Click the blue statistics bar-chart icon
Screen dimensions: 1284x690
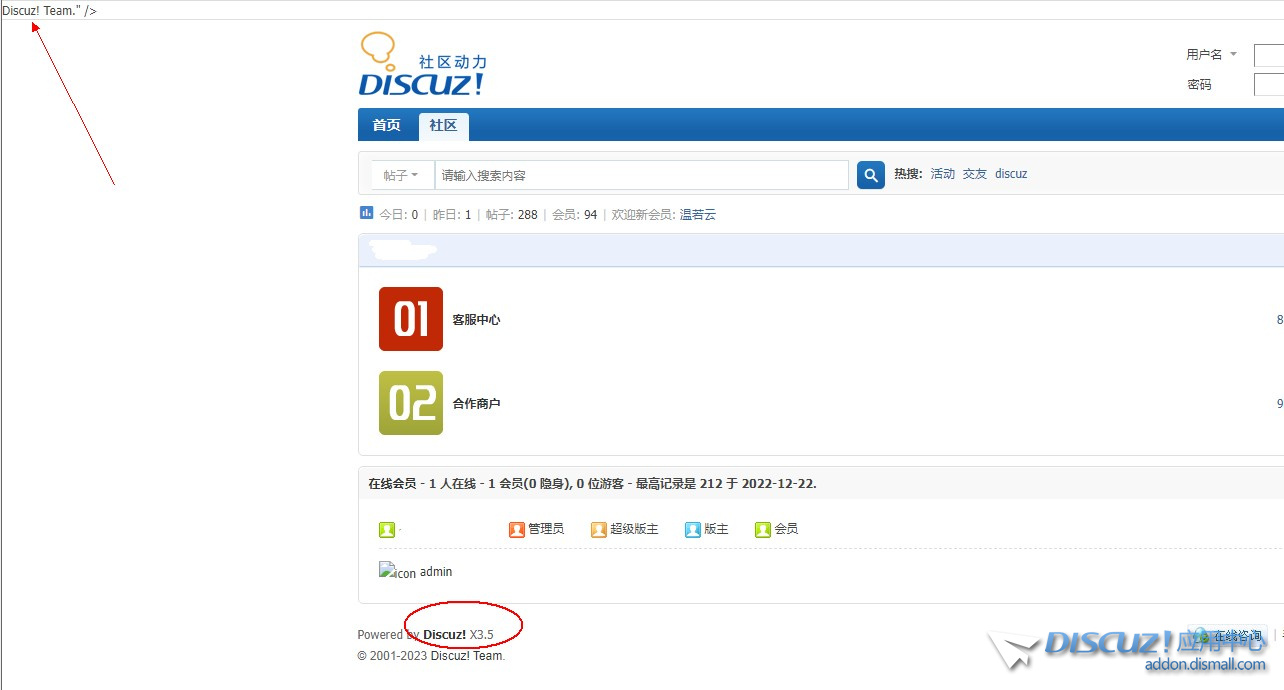[366, 213]
